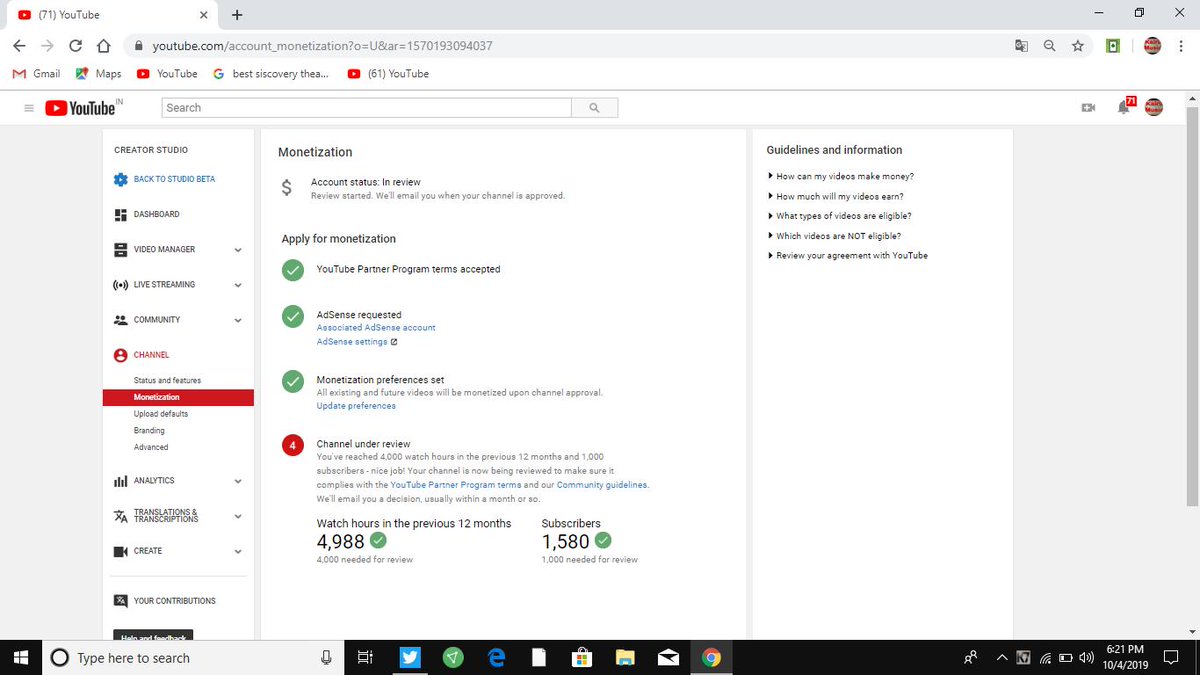Open Twitter from the taskbar
Viewport: 1200px width, 675px height.
pyautogui.click(x=409, y=657)
